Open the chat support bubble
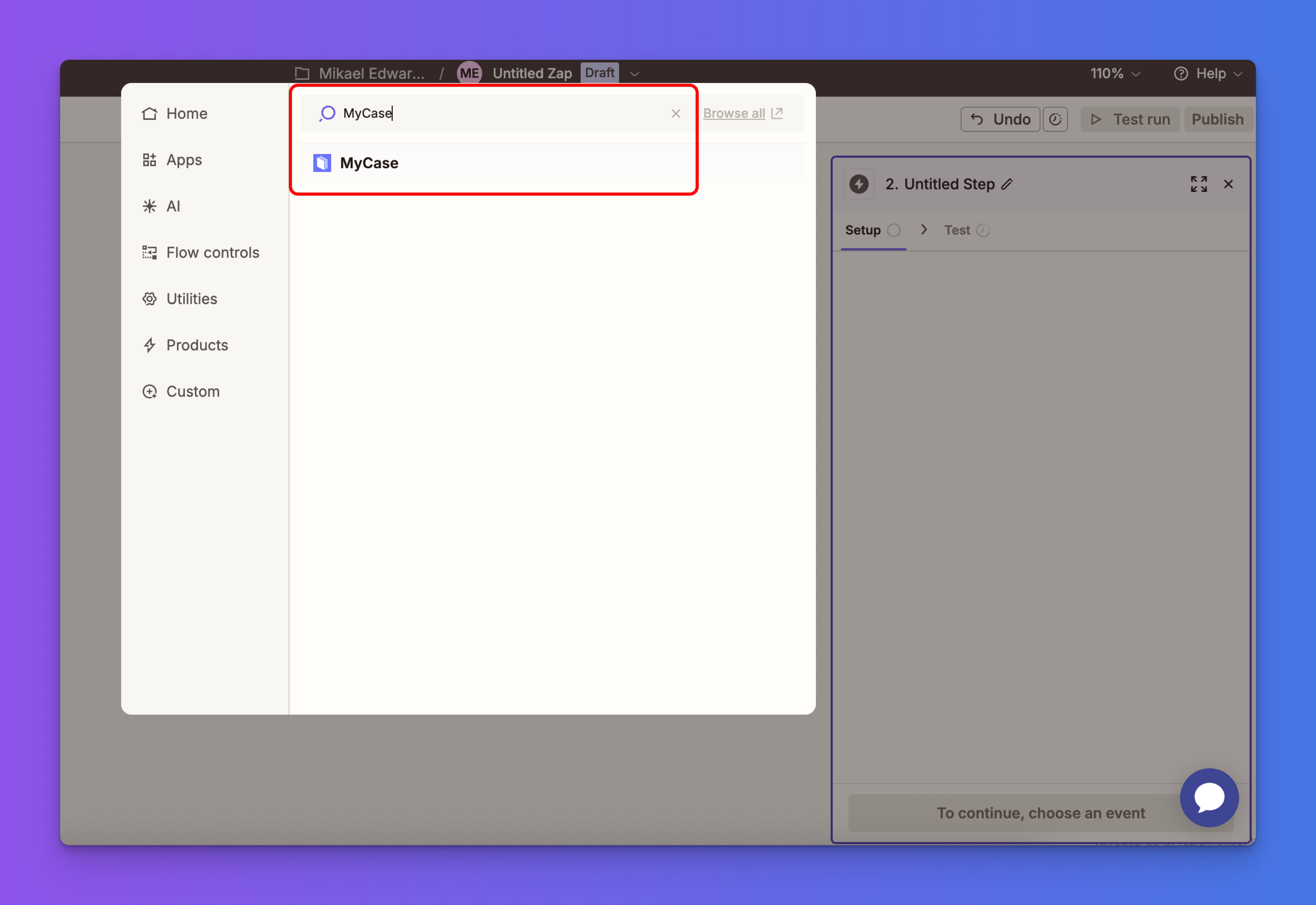Screen dimensions: 1316x905 pos(1209,797)
